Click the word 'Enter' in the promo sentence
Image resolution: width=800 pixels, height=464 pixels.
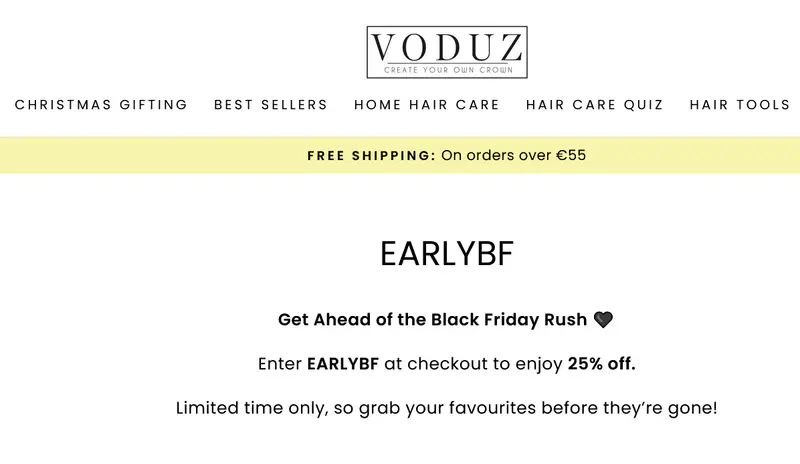tap(280, 364)
